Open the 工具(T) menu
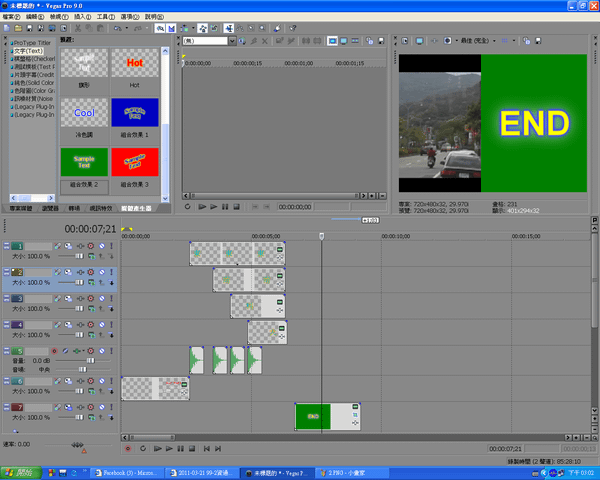This screenshot has height=480, width=600. [x=106, y=17]
